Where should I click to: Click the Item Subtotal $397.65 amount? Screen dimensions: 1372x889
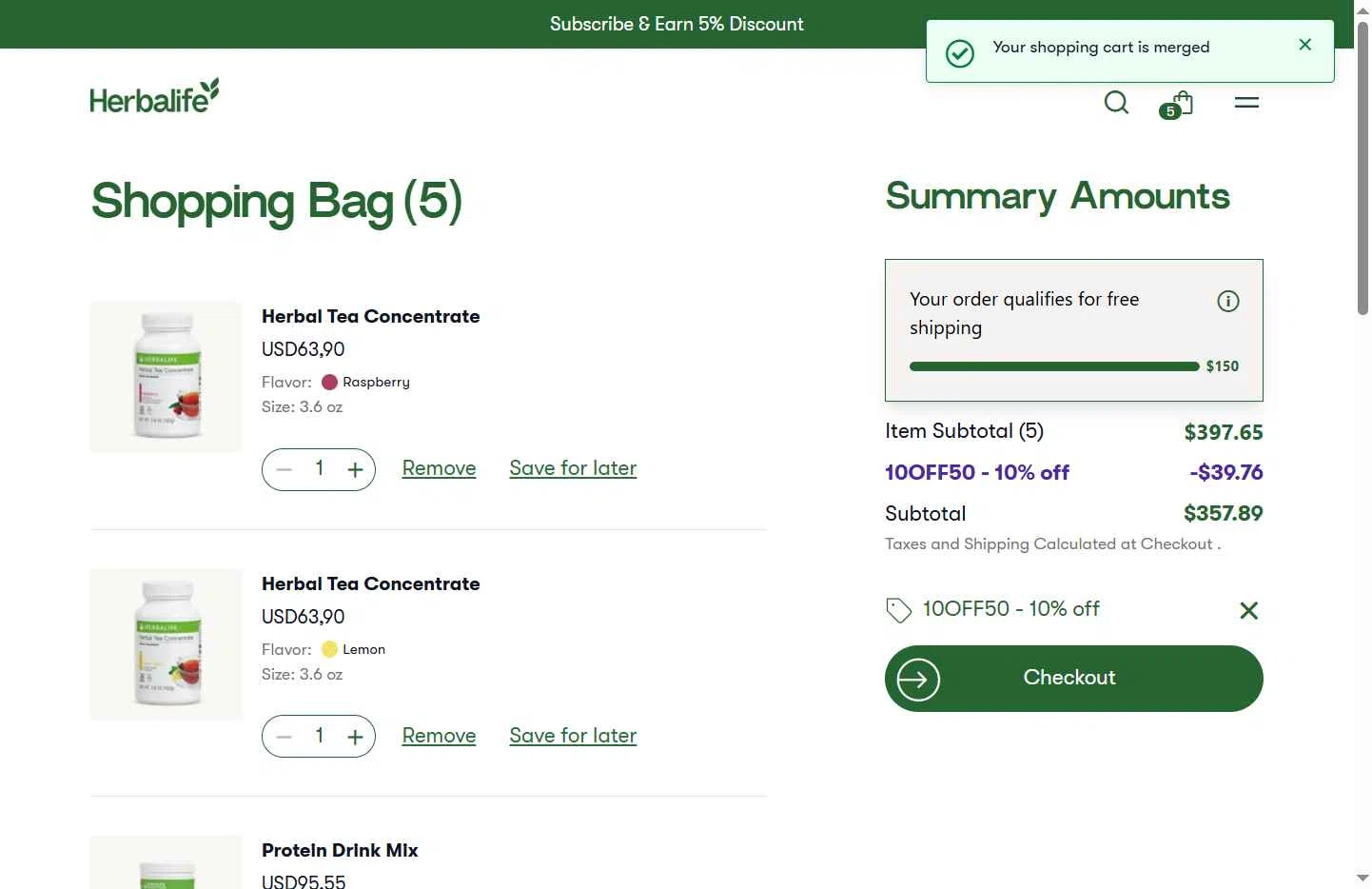(1224, 432)
